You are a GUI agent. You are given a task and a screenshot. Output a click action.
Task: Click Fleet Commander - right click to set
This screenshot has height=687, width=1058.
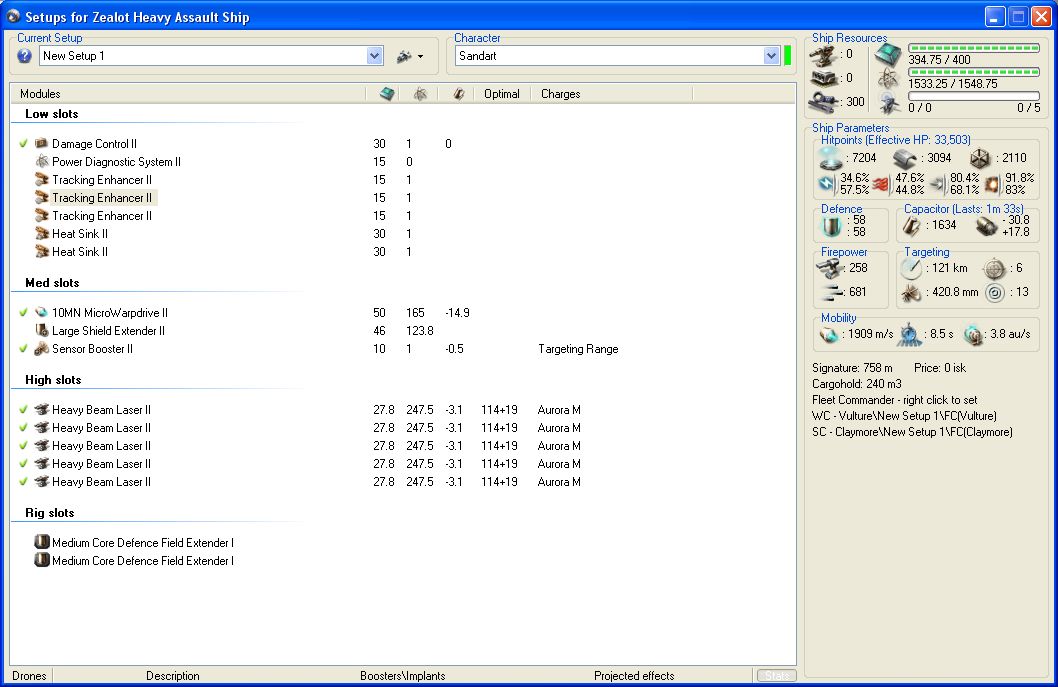(x=895, y=400)
